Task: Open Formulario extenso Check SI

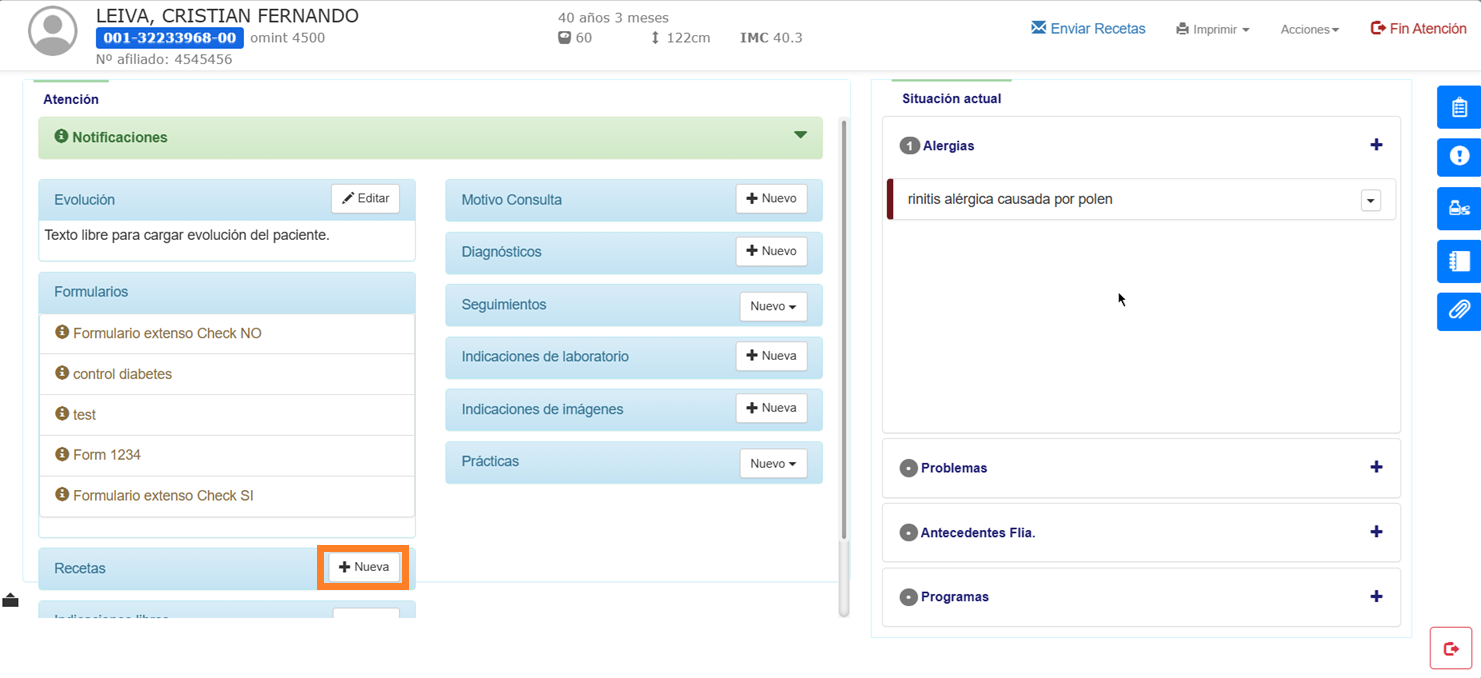Action: tap(227, 495)
